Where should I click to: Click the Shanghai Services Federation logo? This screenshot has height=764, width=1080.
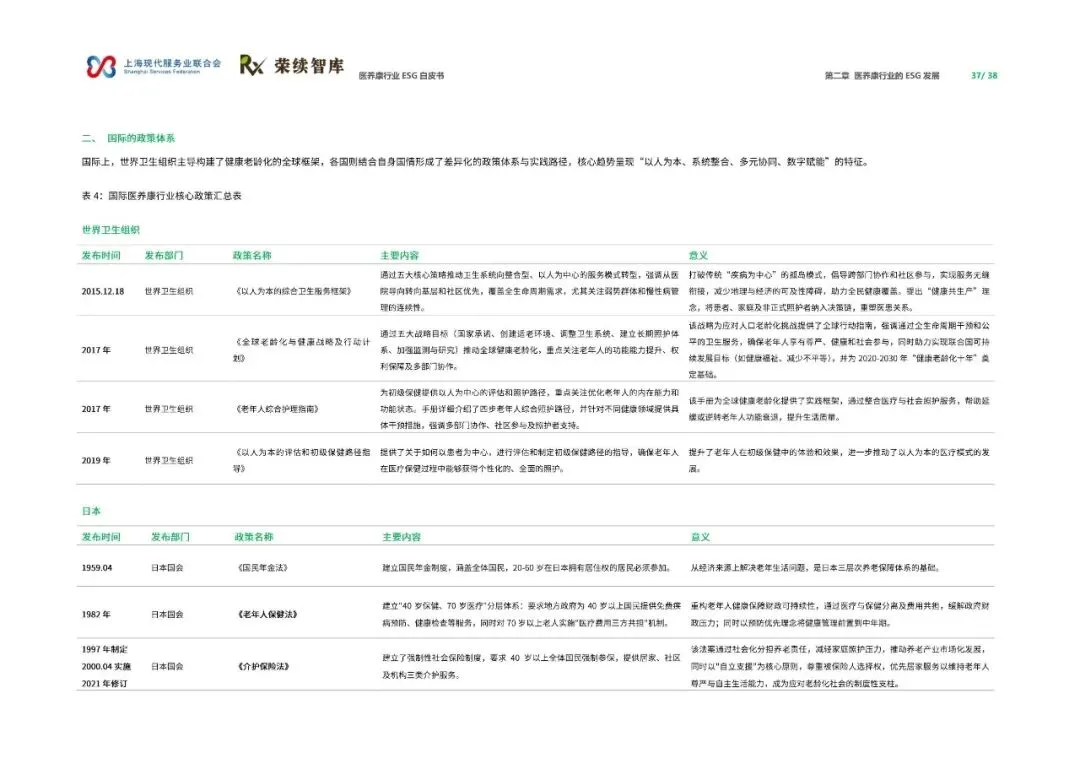(154, 66)
